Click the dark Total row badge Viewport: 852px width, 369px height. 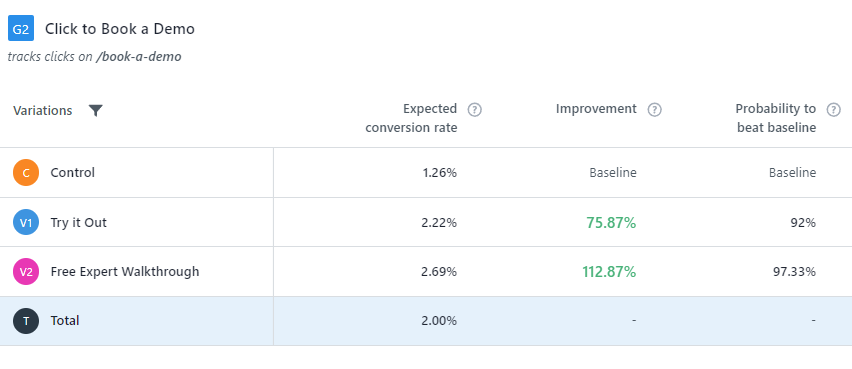point(26,321)
